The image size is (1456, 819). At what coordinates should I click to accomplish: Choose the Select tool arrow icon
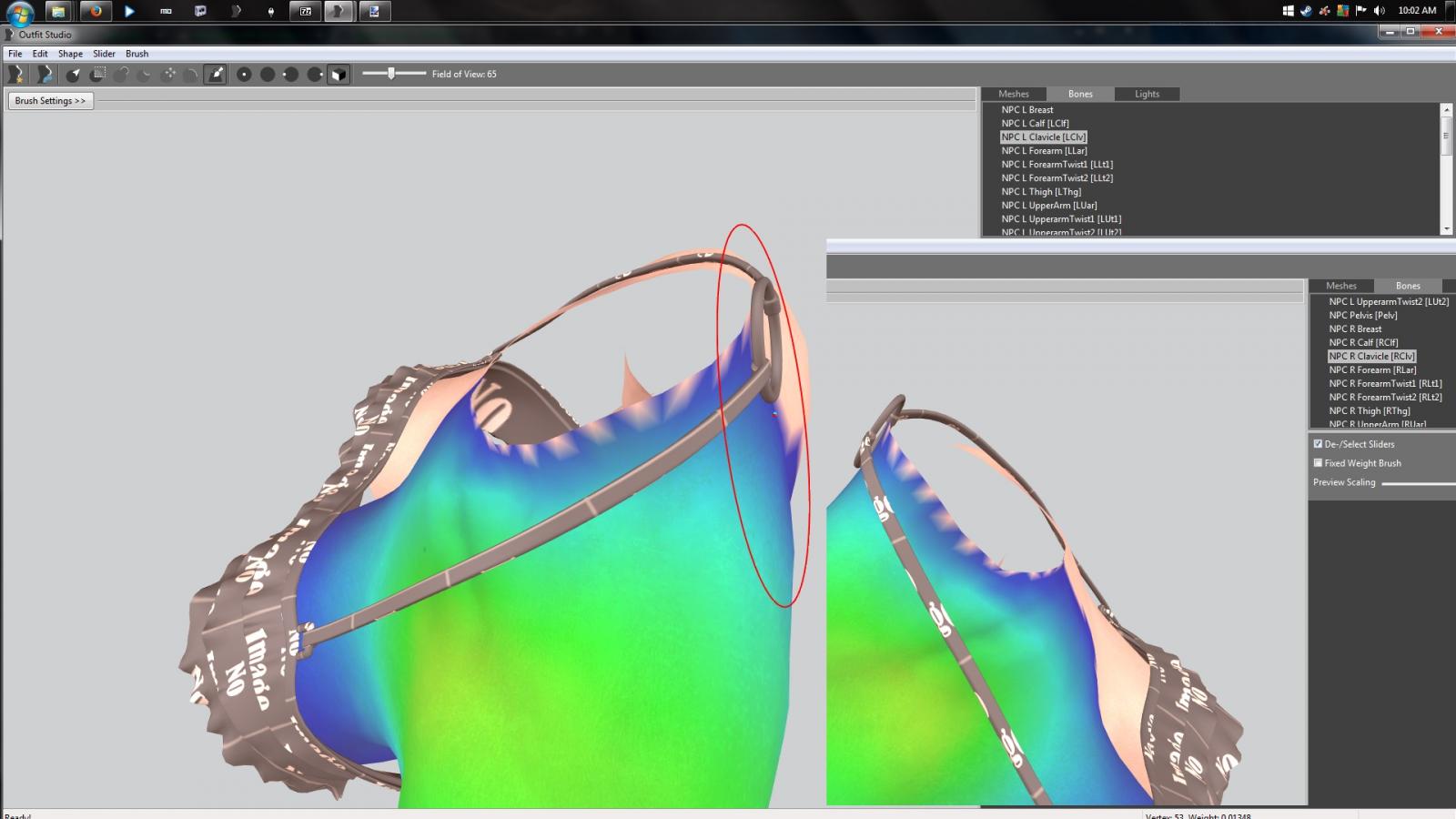coord(74,75)
